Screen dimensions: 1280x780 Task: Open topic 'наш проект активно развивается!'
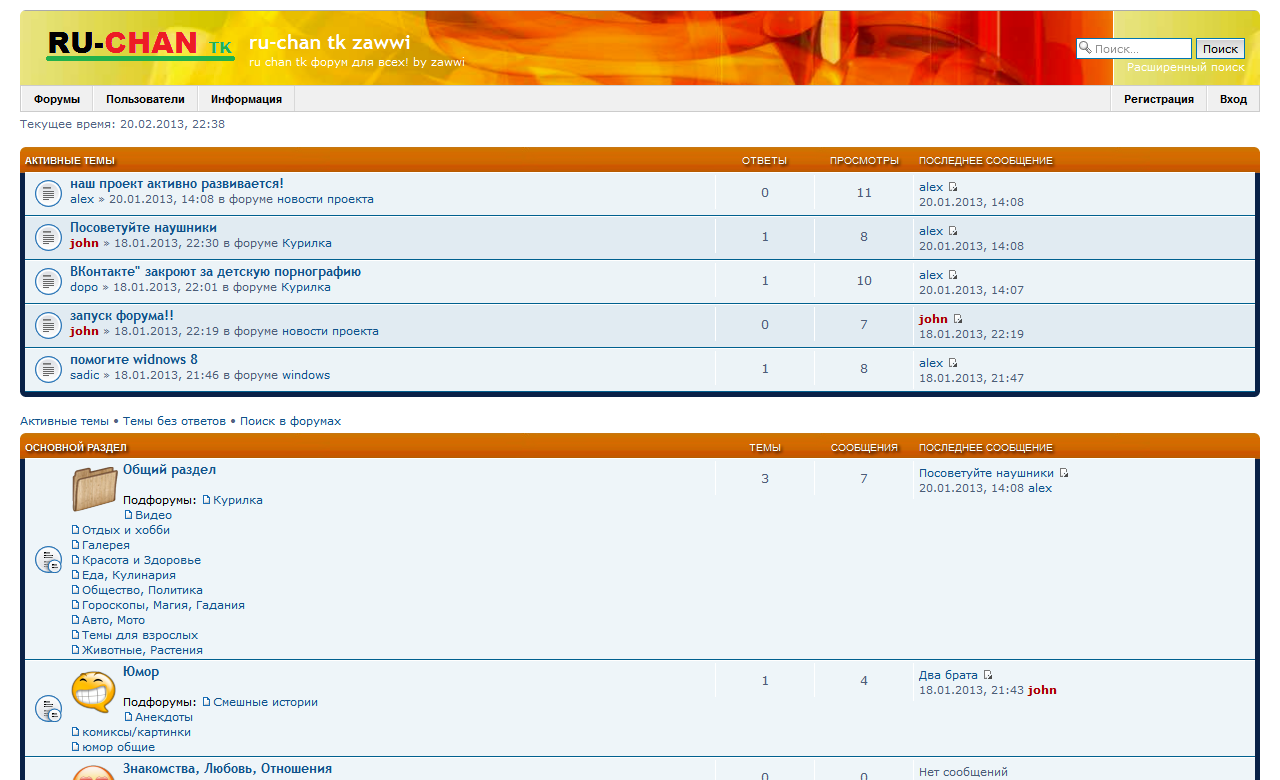(x=177, y=184)
